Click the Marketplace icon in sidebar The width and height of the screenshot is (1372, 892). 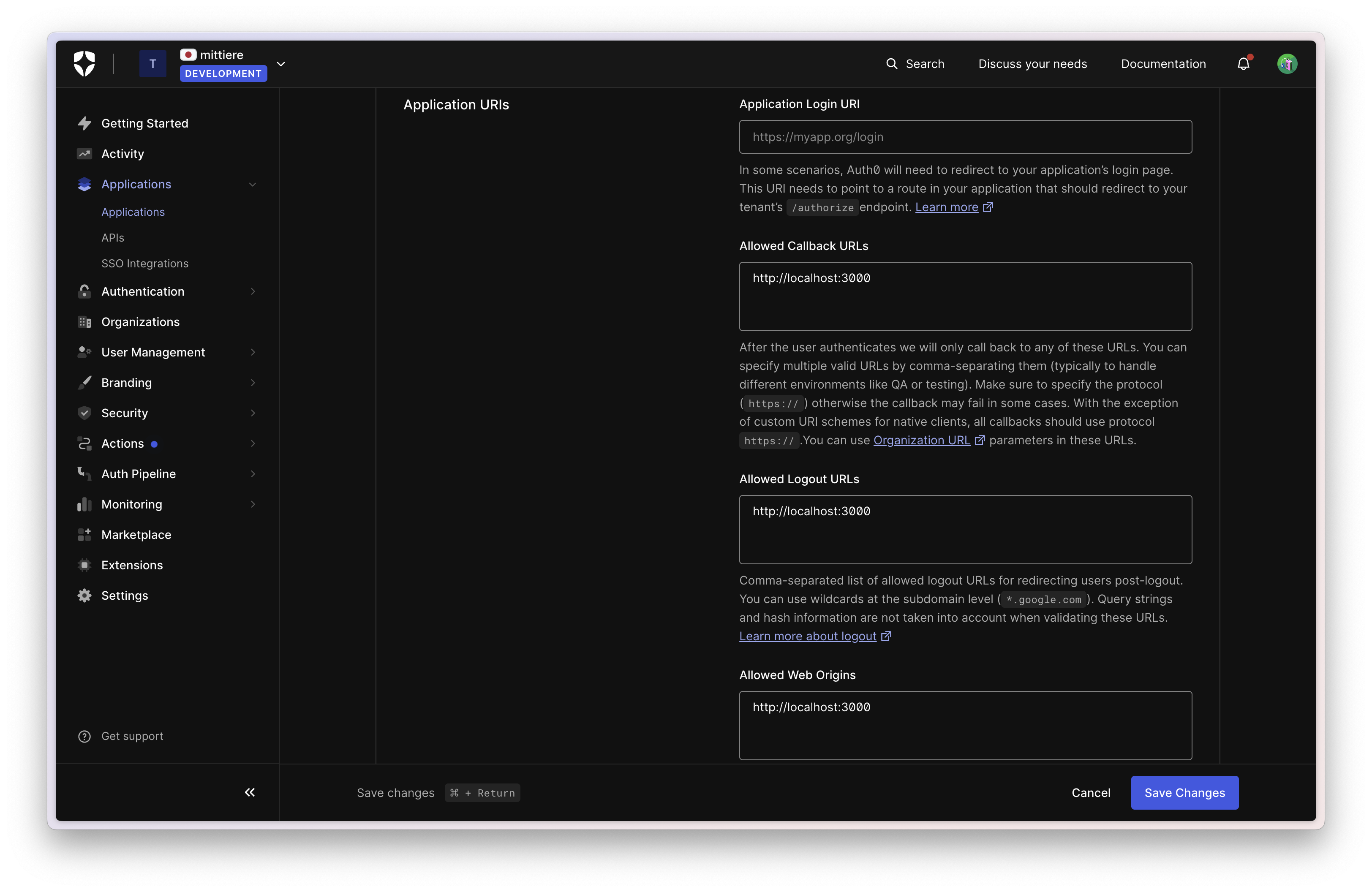coord(84,534)
